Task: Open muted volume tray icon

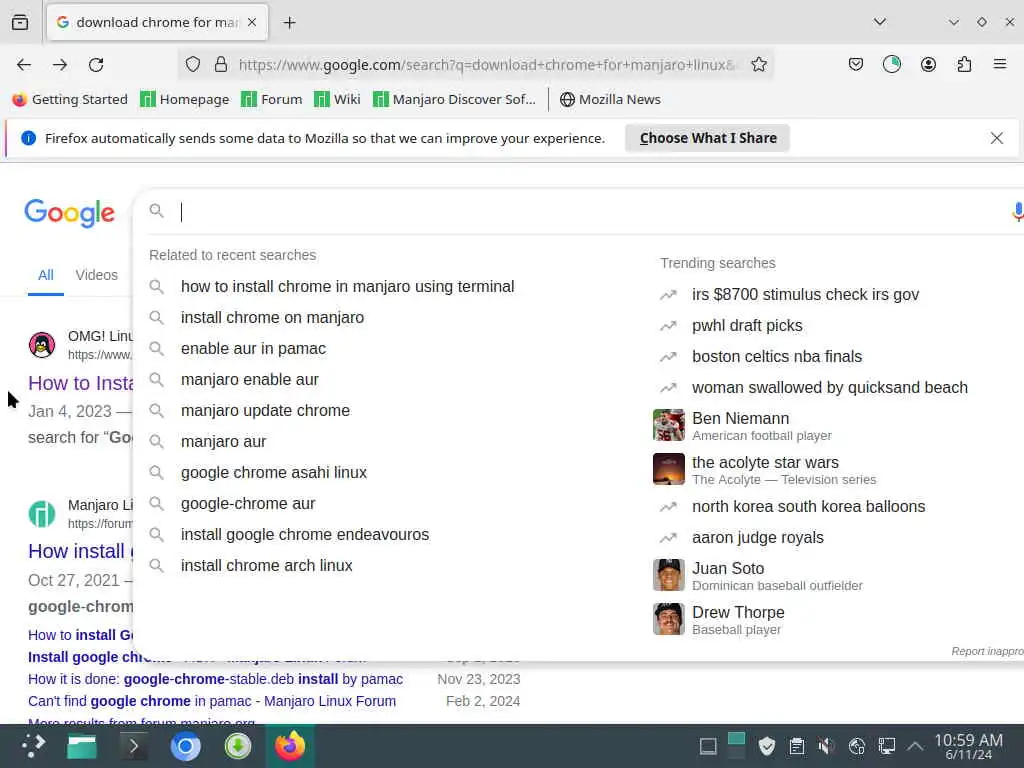Action: tap(826, 746)
